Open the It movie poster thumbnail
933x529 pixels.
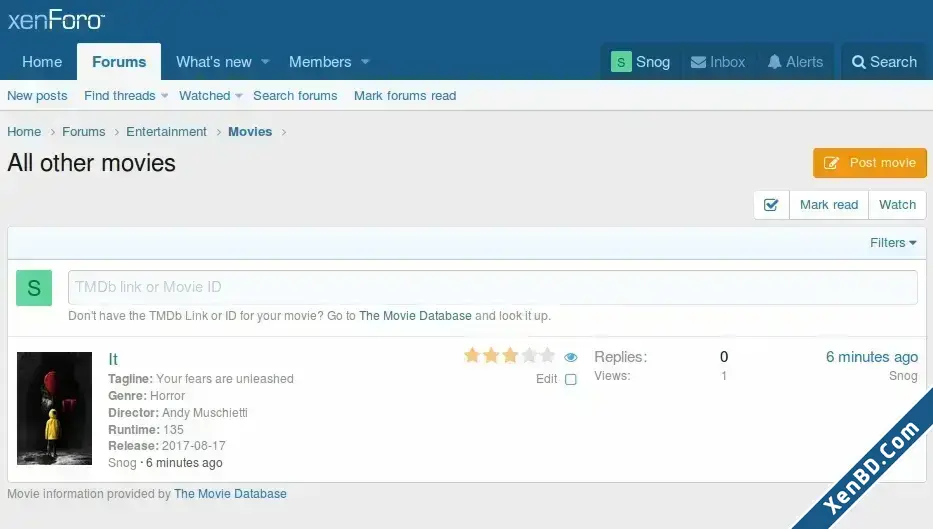tap(54, 408)
